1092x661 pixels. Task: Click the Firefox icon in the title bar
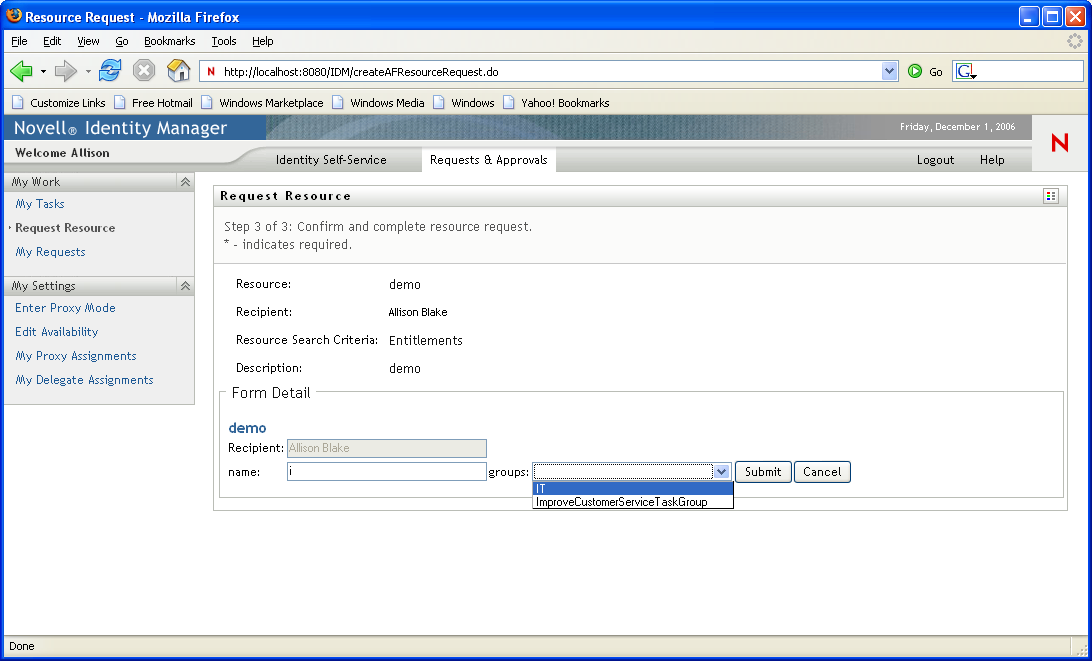14,16
